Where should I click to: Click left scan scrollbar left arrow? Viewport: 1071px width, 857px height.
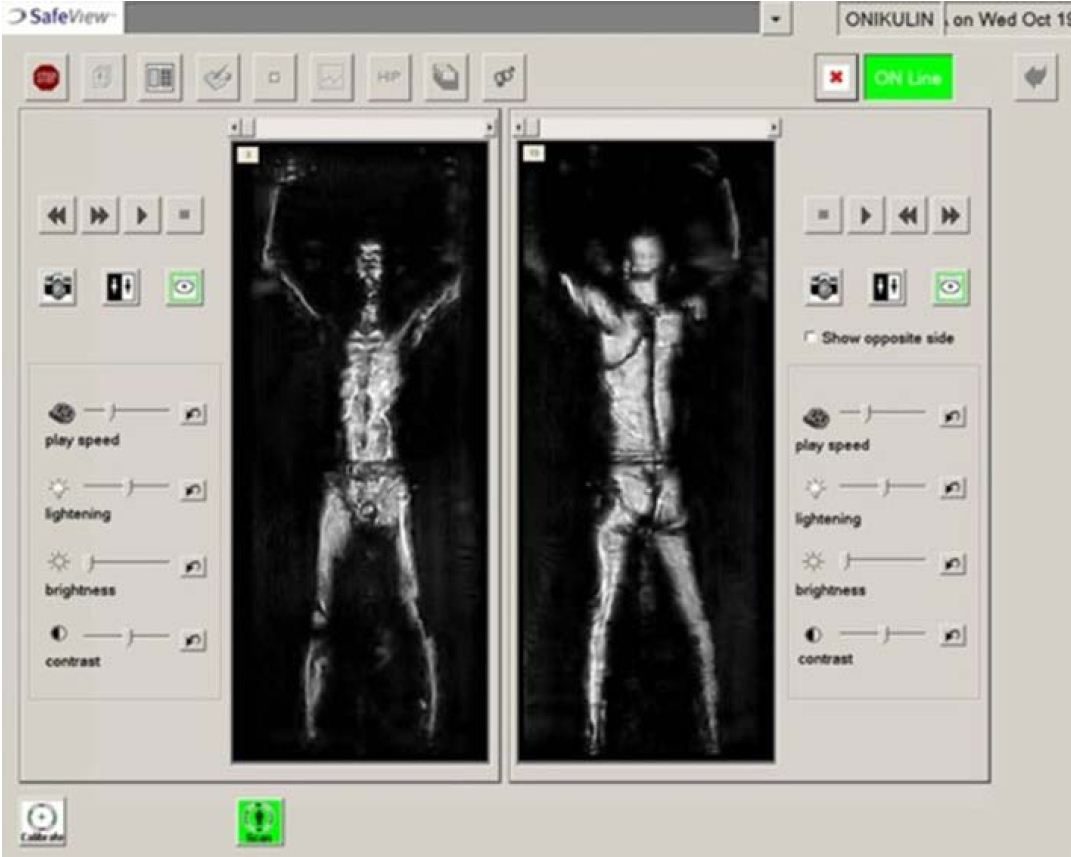234,127
